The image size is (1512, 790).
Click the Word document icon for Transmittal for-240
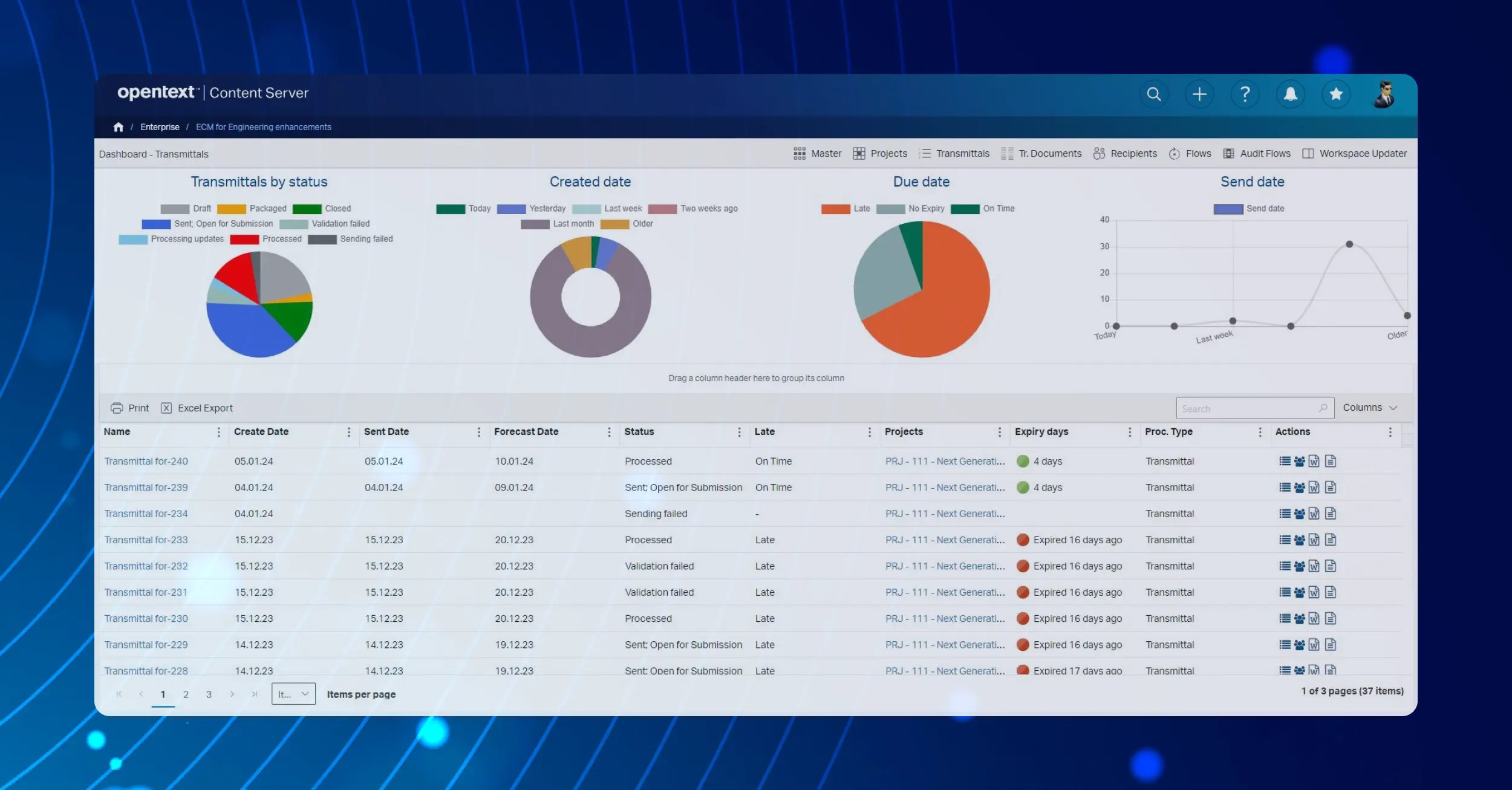[1314, 462]
